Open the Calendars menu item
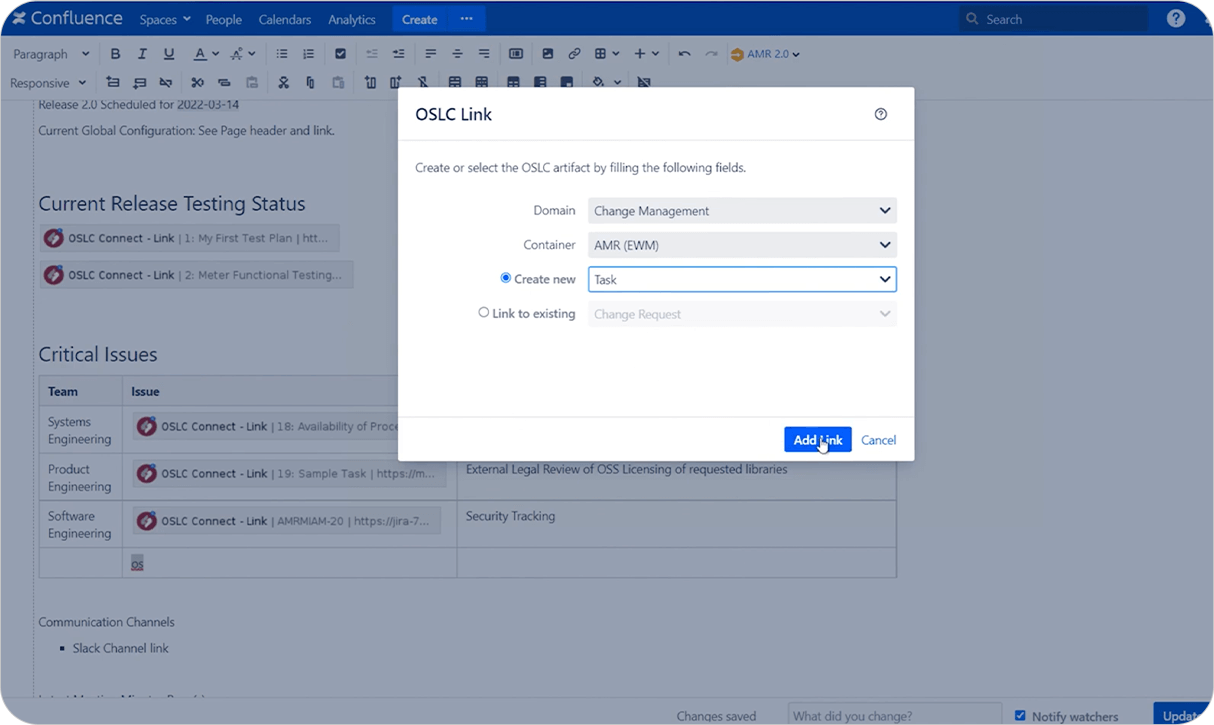 coord(284,18)
